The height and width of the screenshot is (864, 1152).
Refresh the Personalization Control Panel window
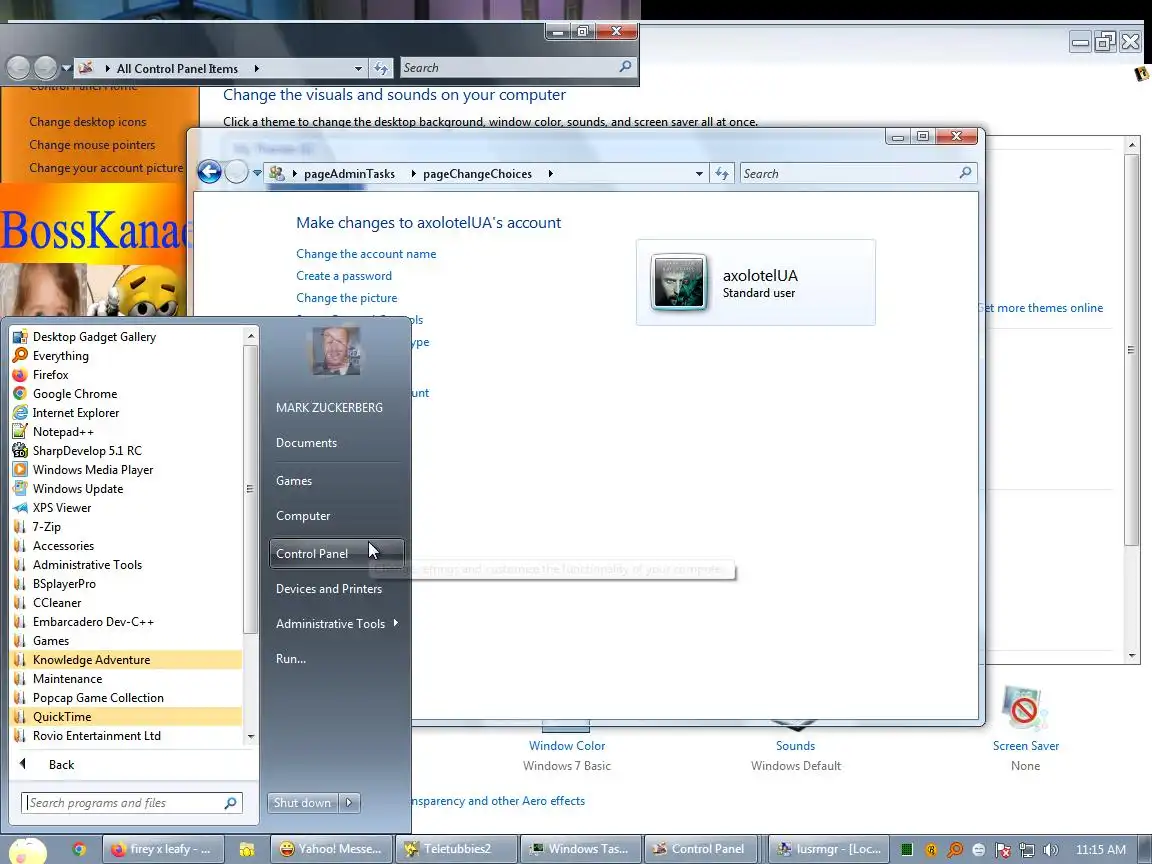tap(381, 68)
